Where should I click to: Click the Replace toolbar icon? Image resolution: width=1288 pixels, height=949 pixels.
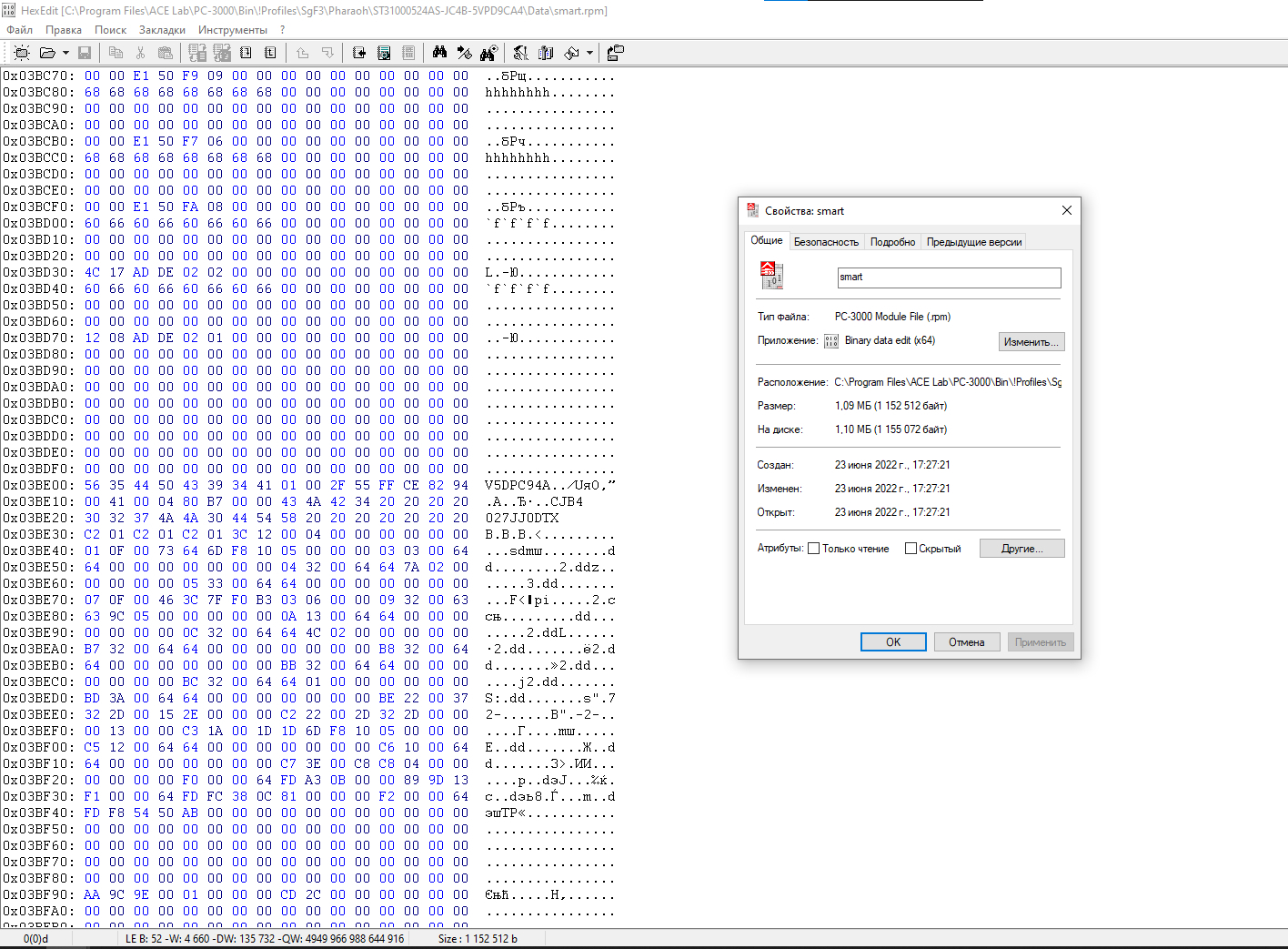pyautogui.click(x=464, y=53)
